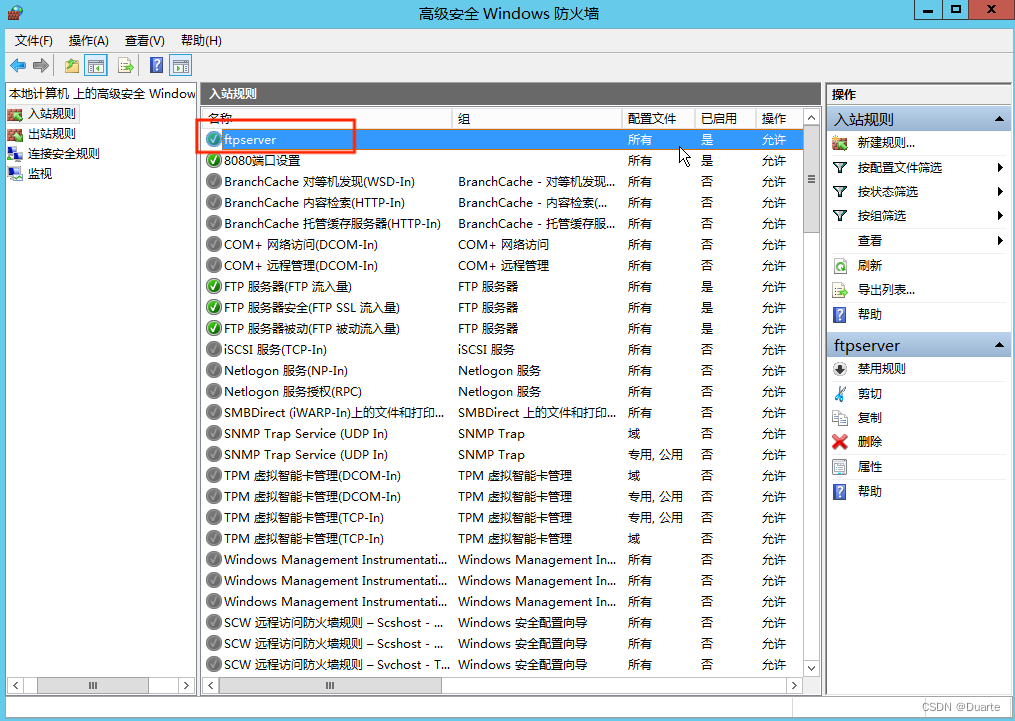The width and height of the screenshot is (1015, 721).
Task: Collapse the ftpserver actions section
Action: 999,345
